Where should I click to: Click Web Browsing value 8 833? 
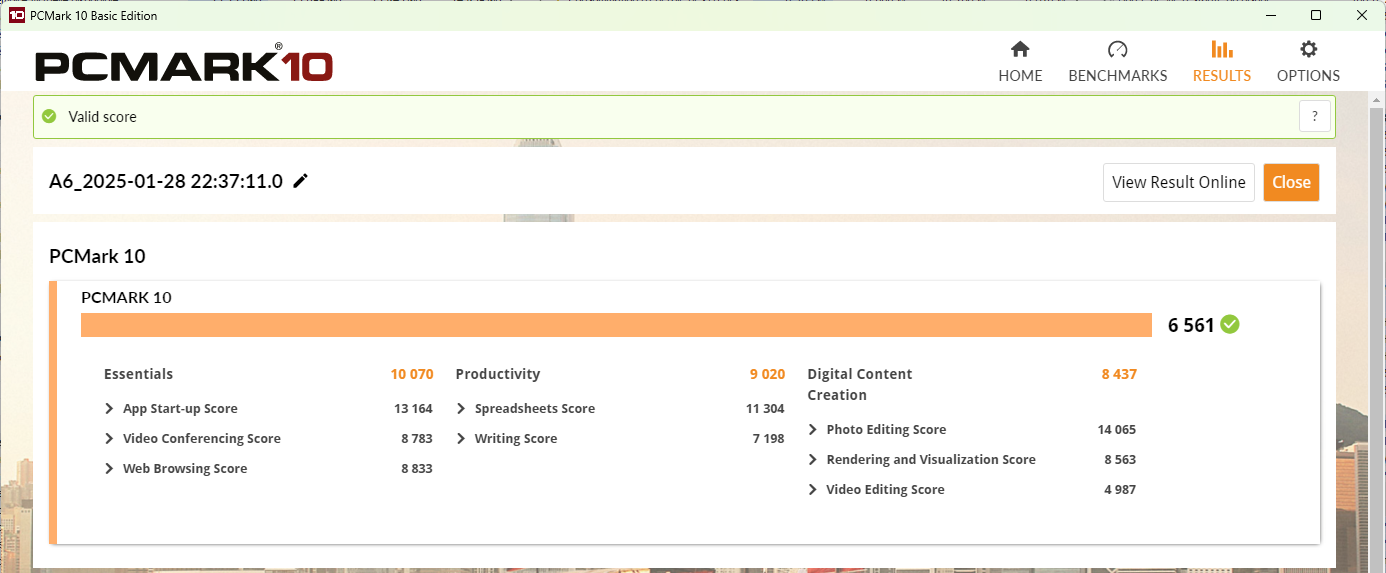(x=417, y=469)
